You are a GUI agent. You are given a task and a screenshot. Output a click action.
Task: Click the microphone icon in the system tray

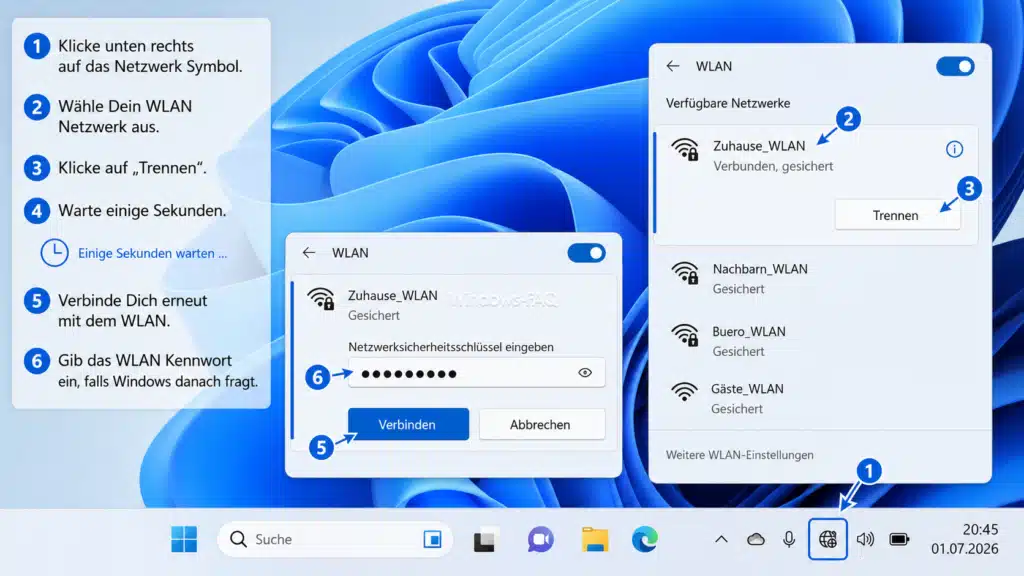click(789, 539)
